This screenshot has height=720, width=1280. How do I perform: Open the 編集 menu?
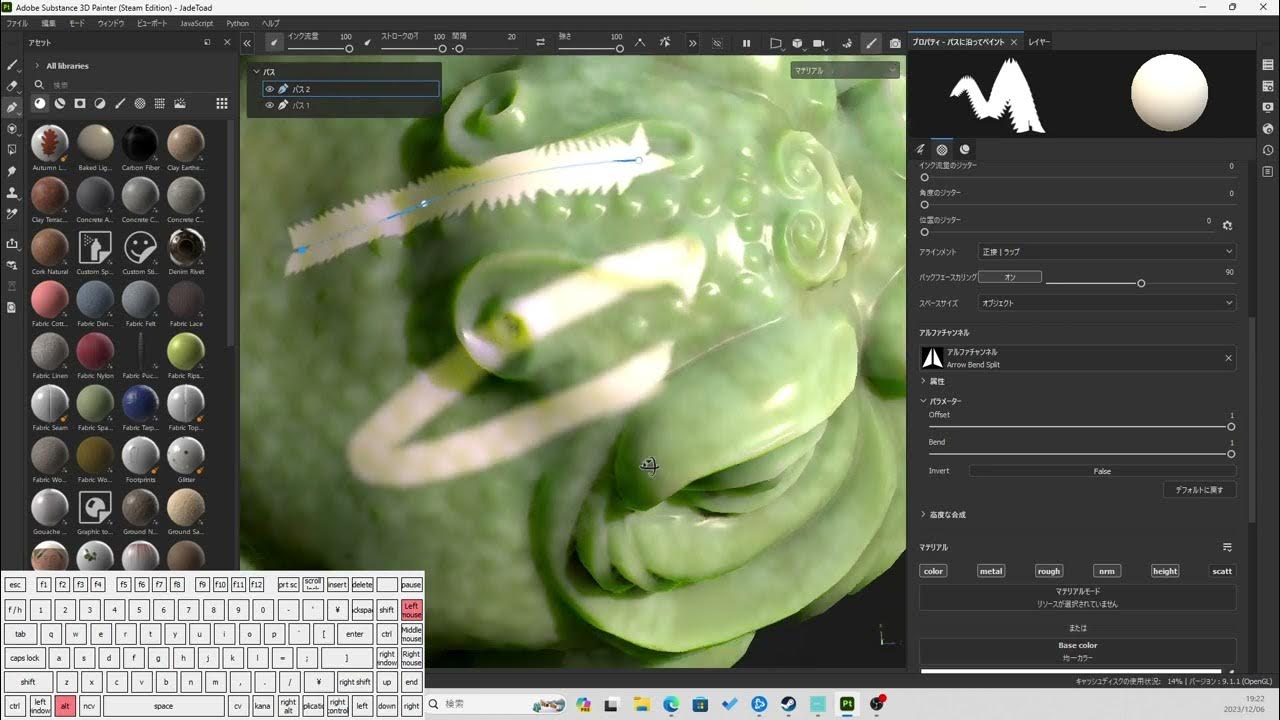pos(48,23)
